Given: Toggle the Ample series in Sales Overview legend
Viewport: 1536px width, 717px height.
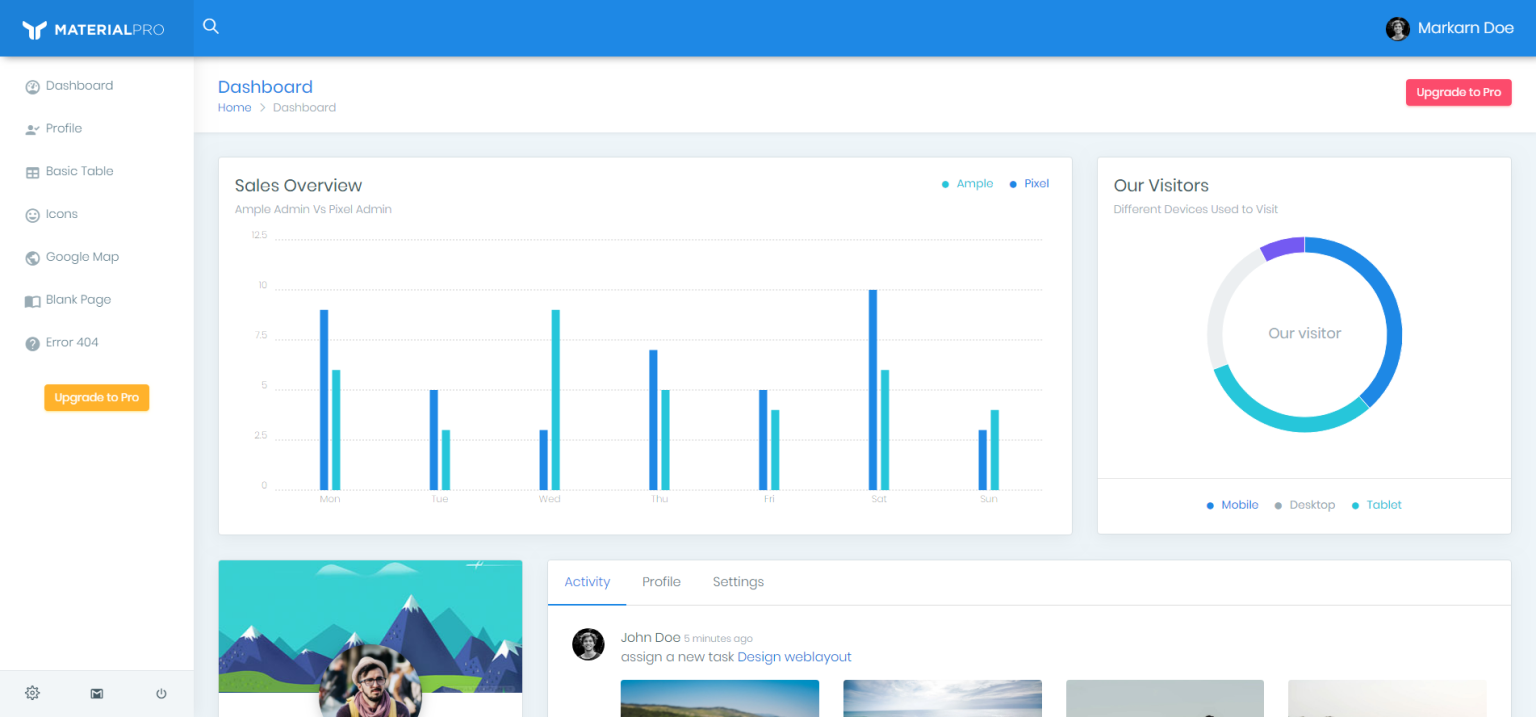Looking at the screenshot, I should 966,183.
